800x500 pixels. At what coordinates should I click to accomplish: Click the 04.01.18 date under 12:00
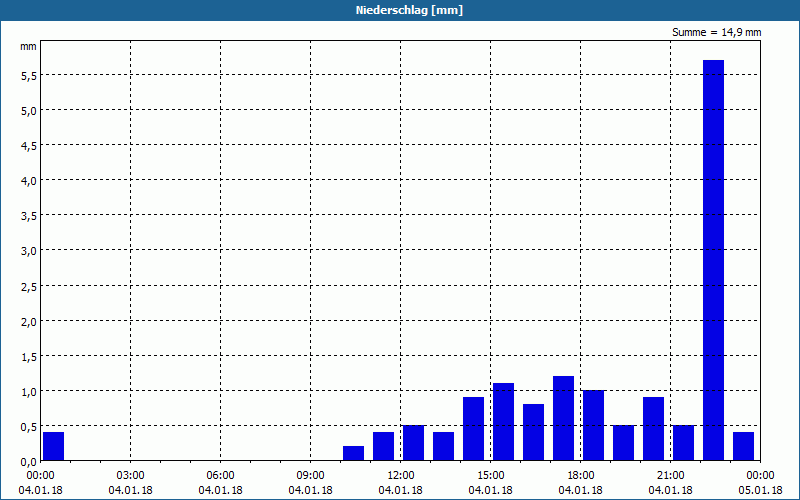(401, 490)
